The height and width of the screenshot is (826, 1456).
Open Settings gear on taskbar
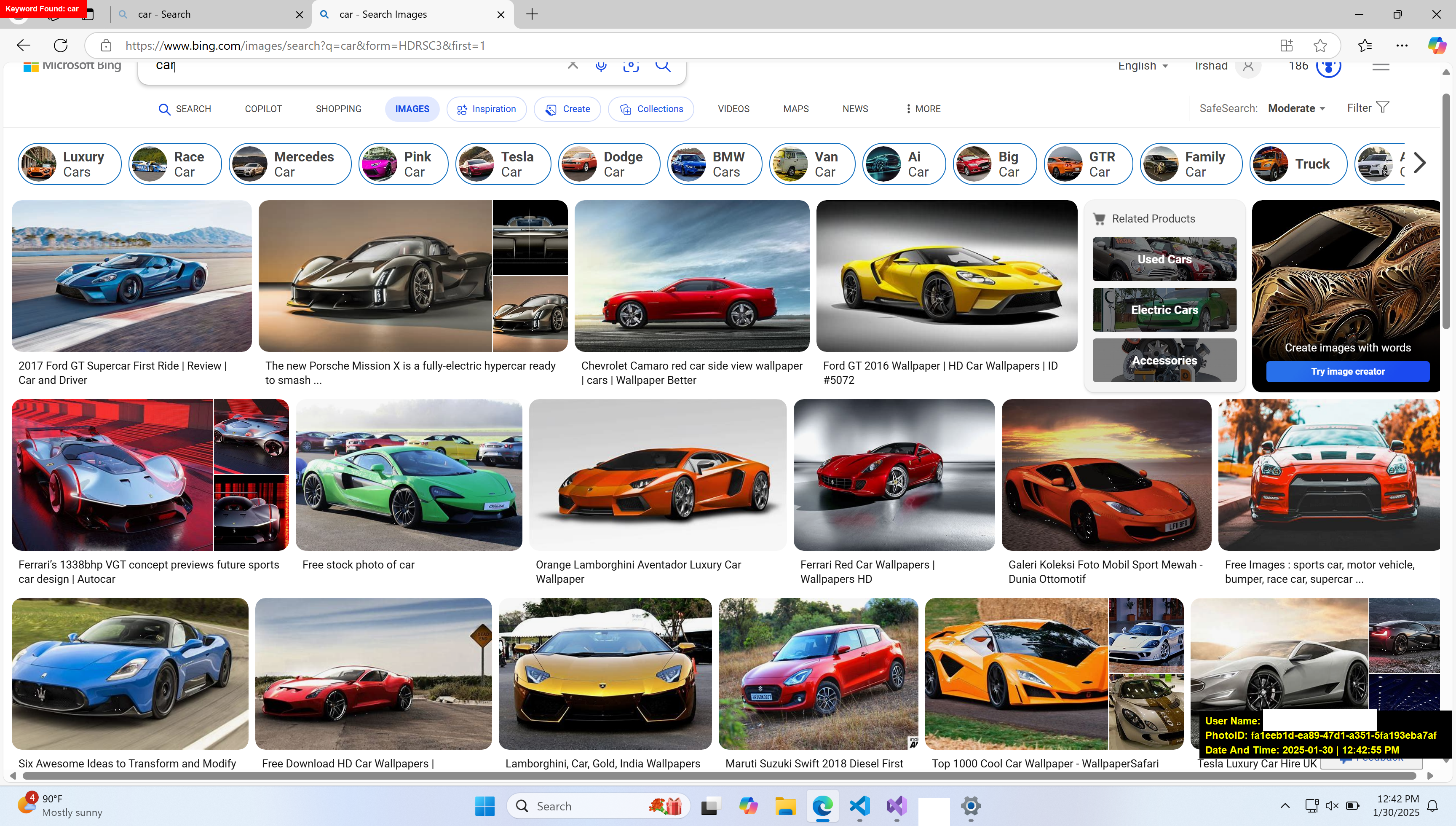971,806
